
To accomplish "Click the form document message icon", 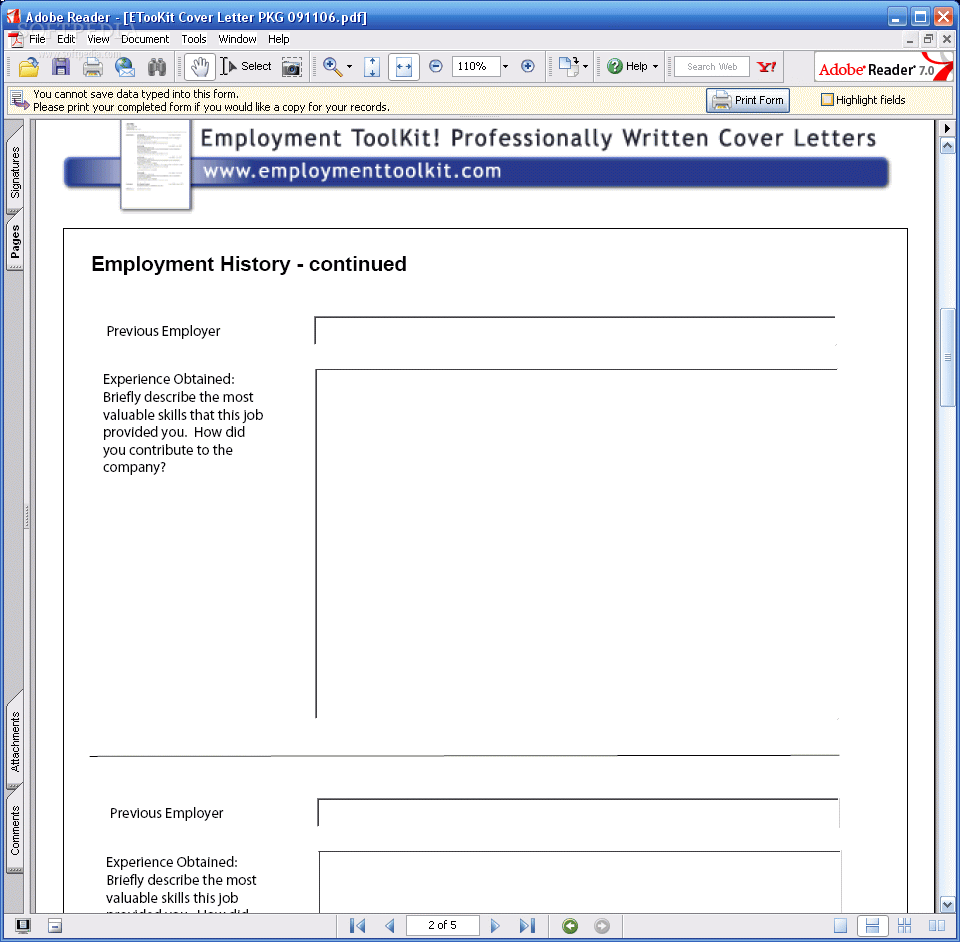I will [x=19, y=100].
